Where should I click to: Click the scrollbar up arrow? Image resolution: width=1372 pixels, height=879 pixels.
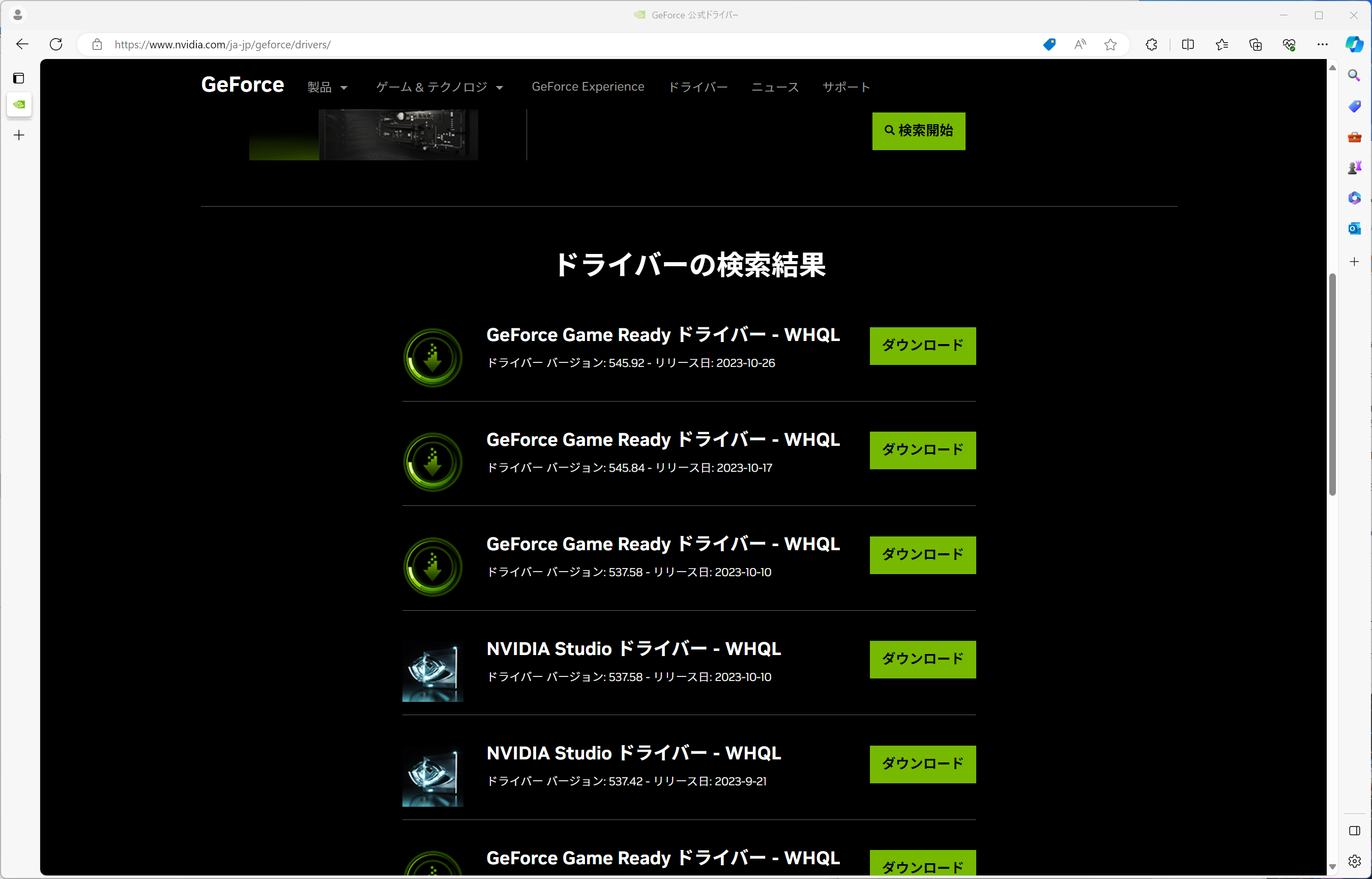pyautogui.click(x=1333, y=68)
